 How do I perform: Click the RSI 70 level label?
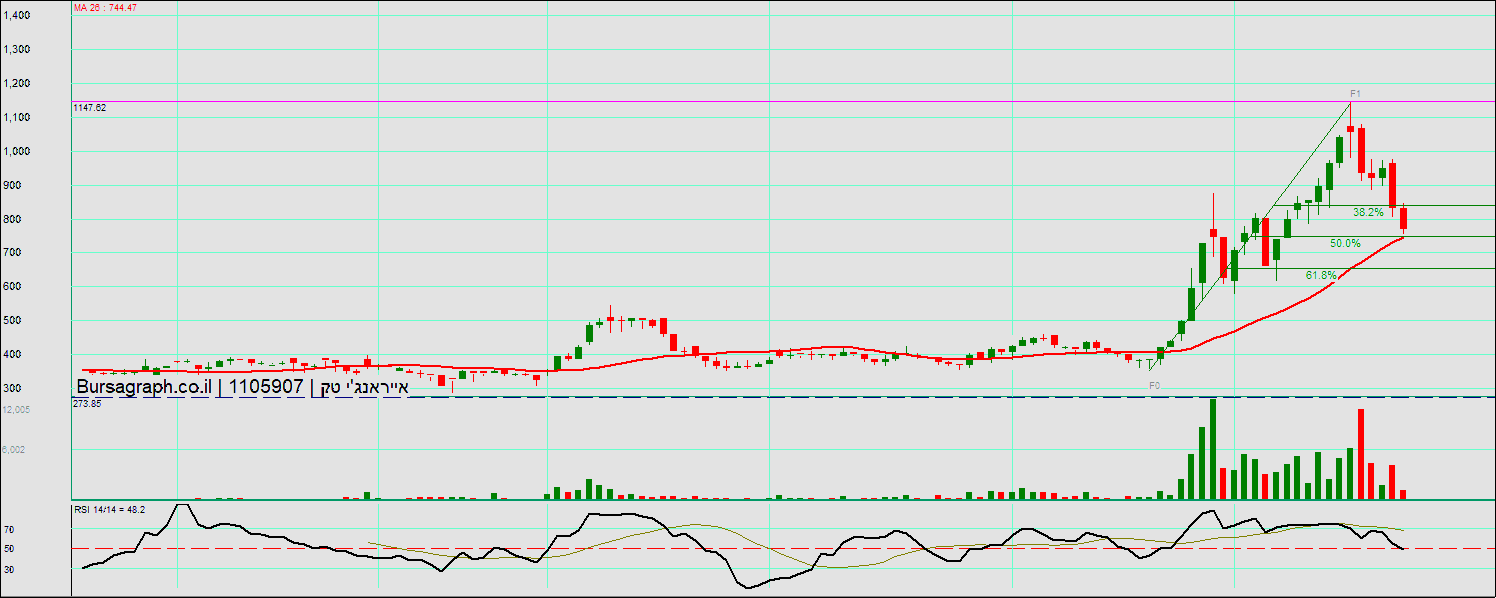9,529
